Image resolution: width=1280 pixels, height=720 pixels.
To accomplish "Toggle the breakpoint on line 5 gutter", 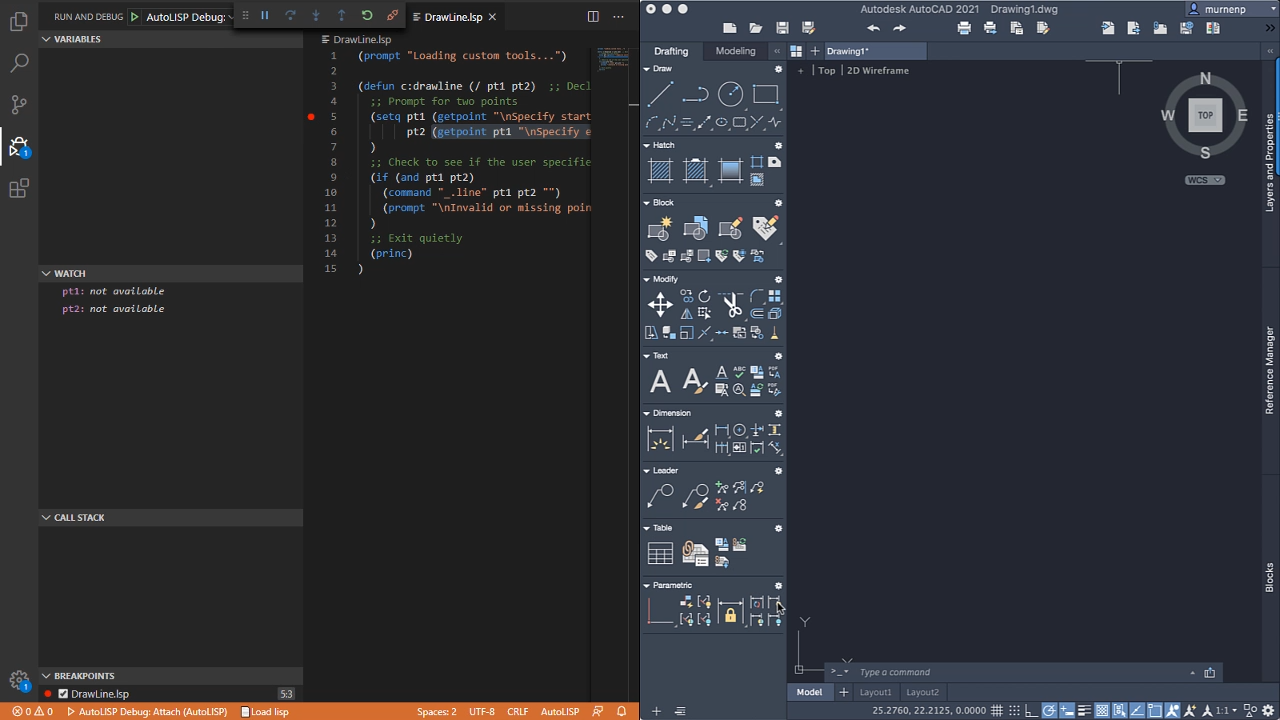I will click(x=311, y=117).
